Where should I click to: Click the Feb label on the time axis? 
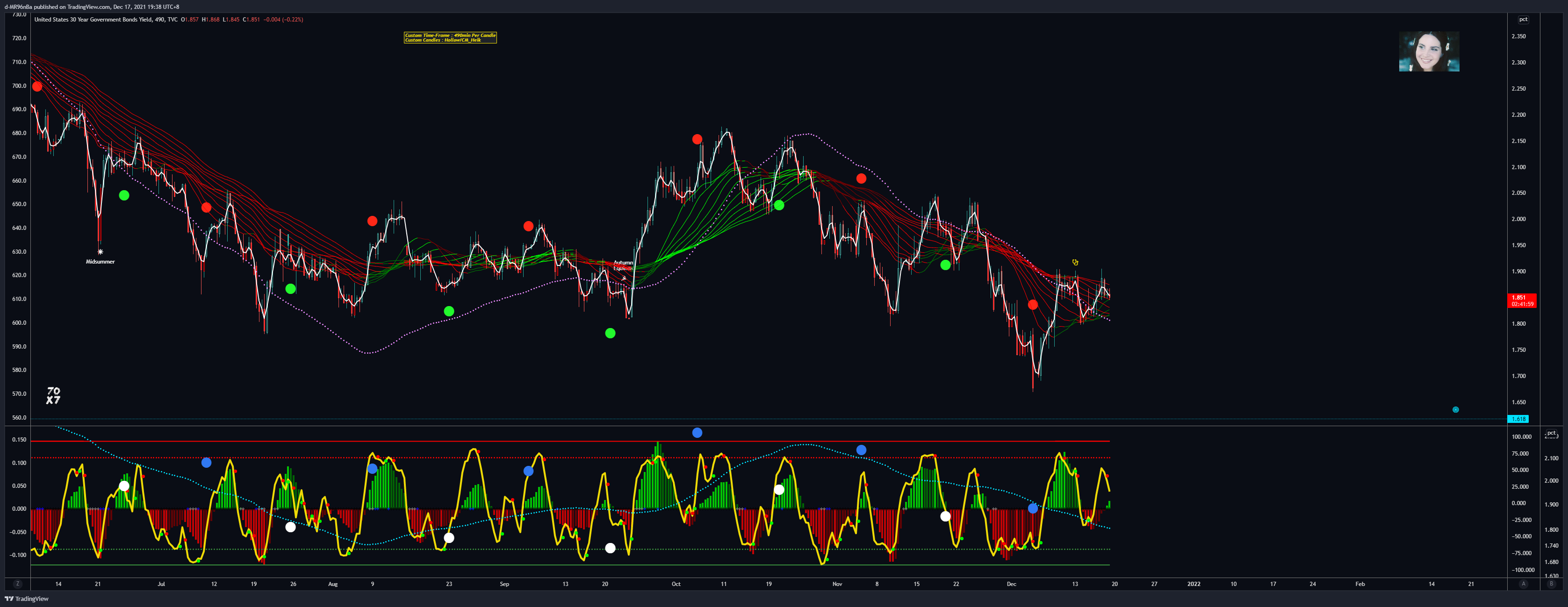(1360, 584)
